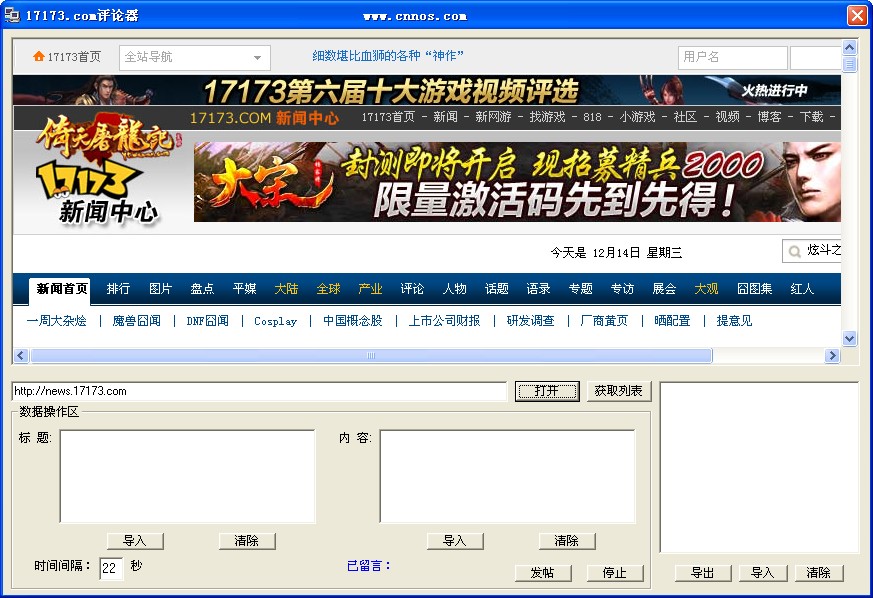Viewport: 873px width, 598px height.
Task: Open the 细数堪比血狮的各种"神作" headline link
Action: 388,56
